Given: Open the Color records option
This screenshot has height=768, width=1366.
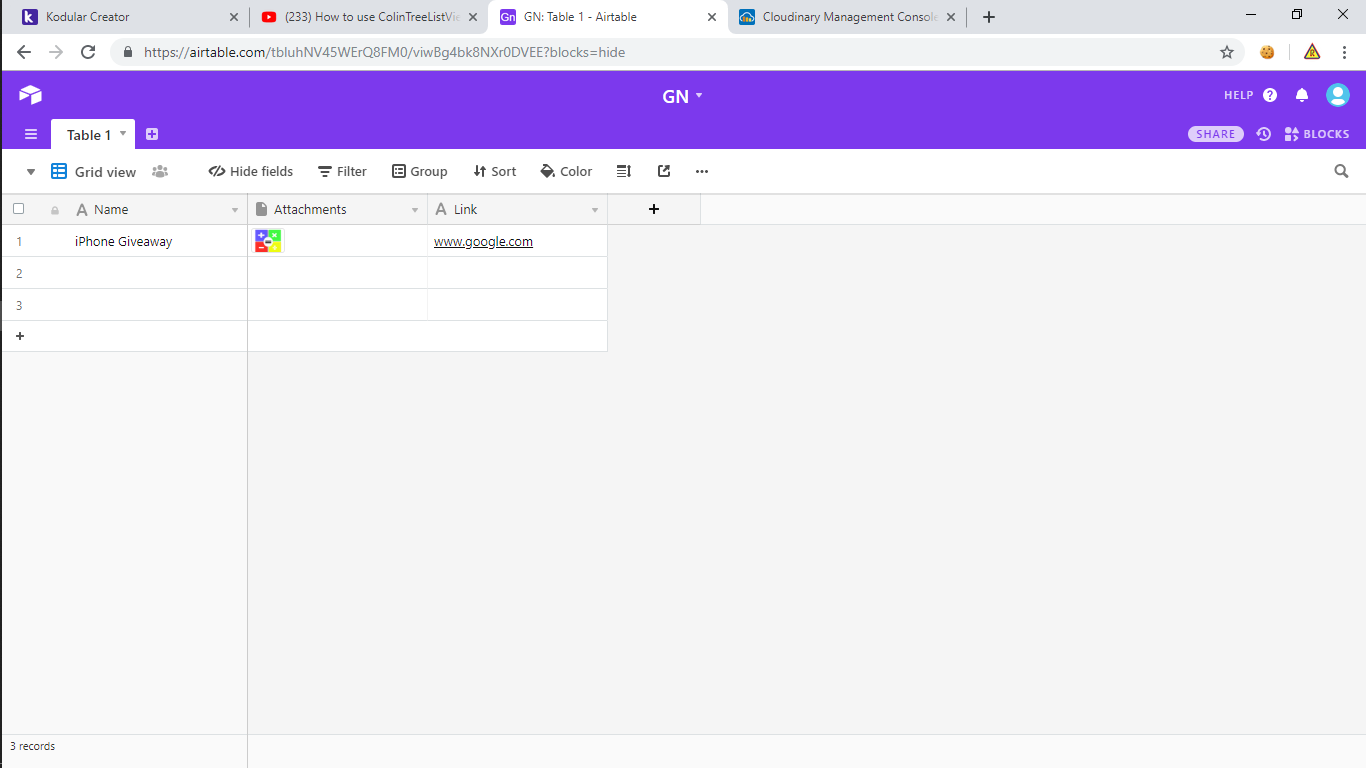Looking at the screenshot, I should pos(566,171).
